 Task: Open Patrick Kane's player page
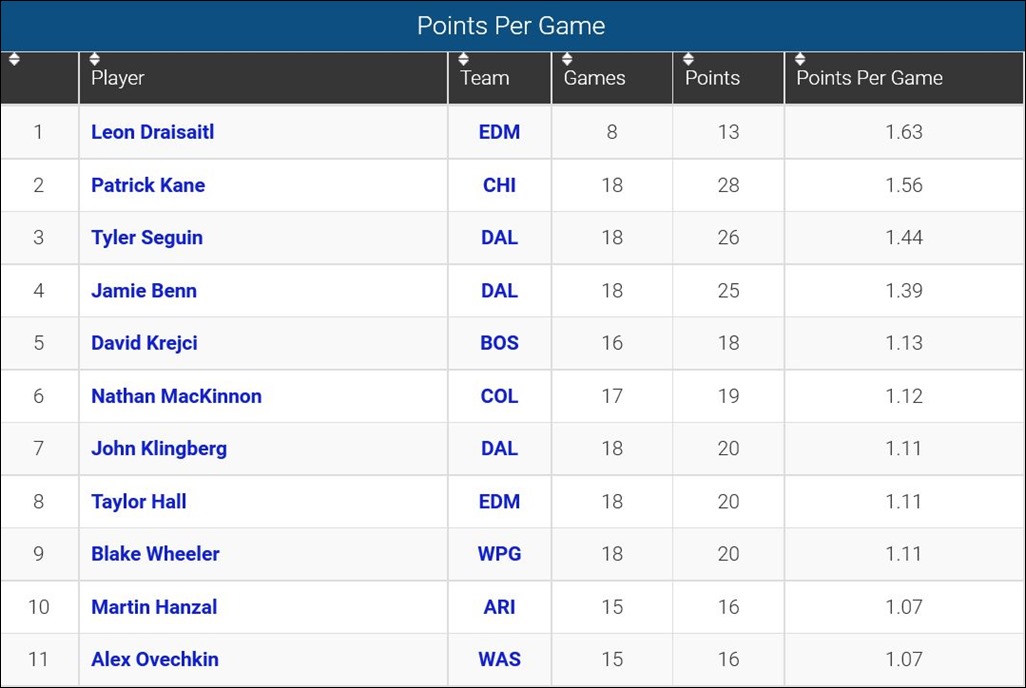click(147, 185)
